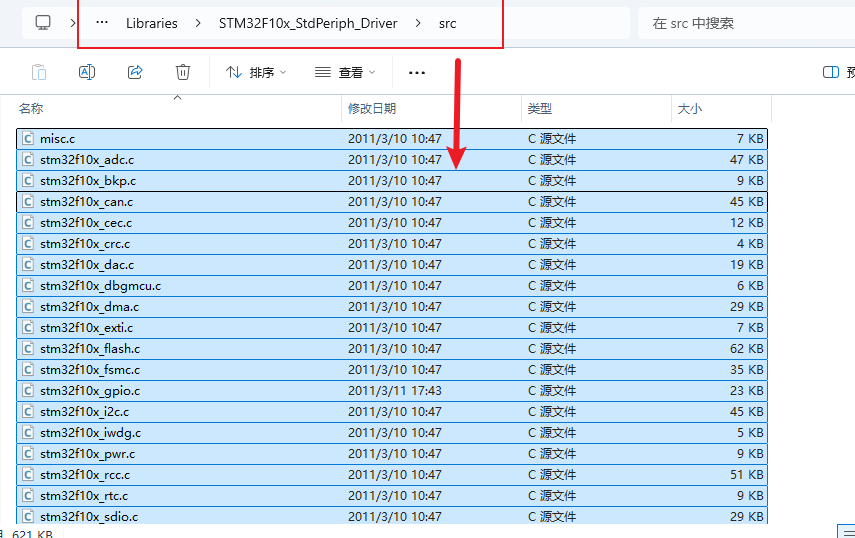Select file stm32f10x_iwdg.c
Image resolution: width=855 pixels, height=538 pixels.
tap(392, 432)
